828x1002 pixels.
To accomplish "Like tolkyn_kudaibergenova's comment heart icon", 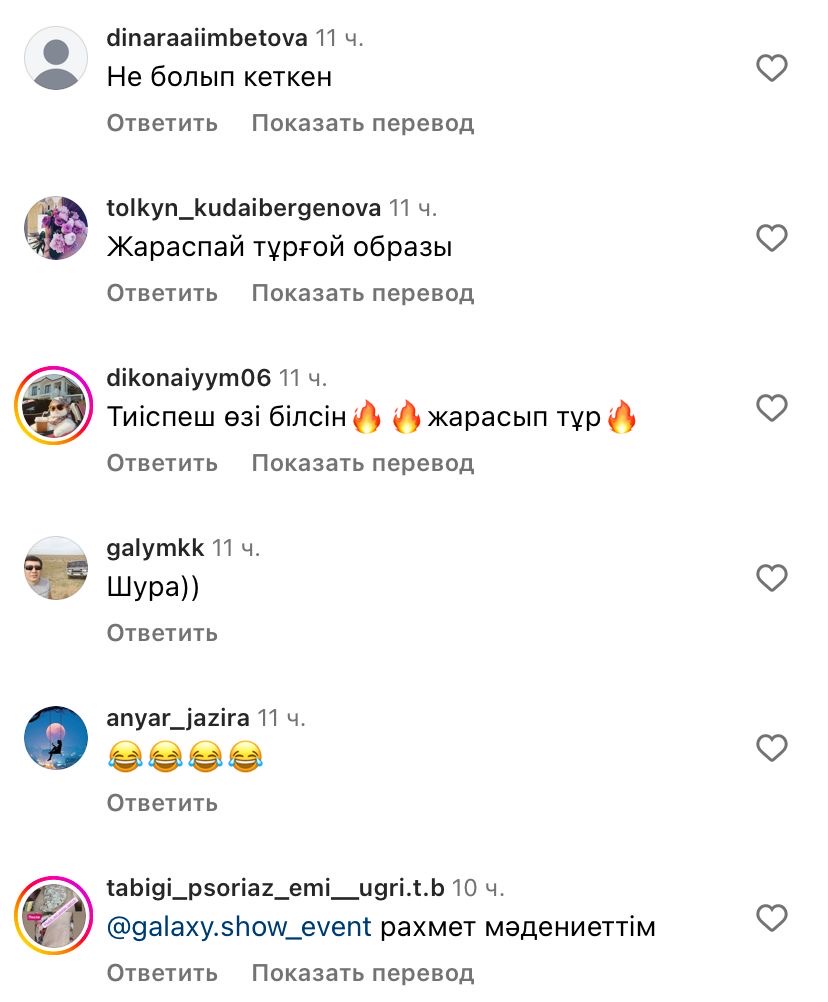I will (771, 238).
